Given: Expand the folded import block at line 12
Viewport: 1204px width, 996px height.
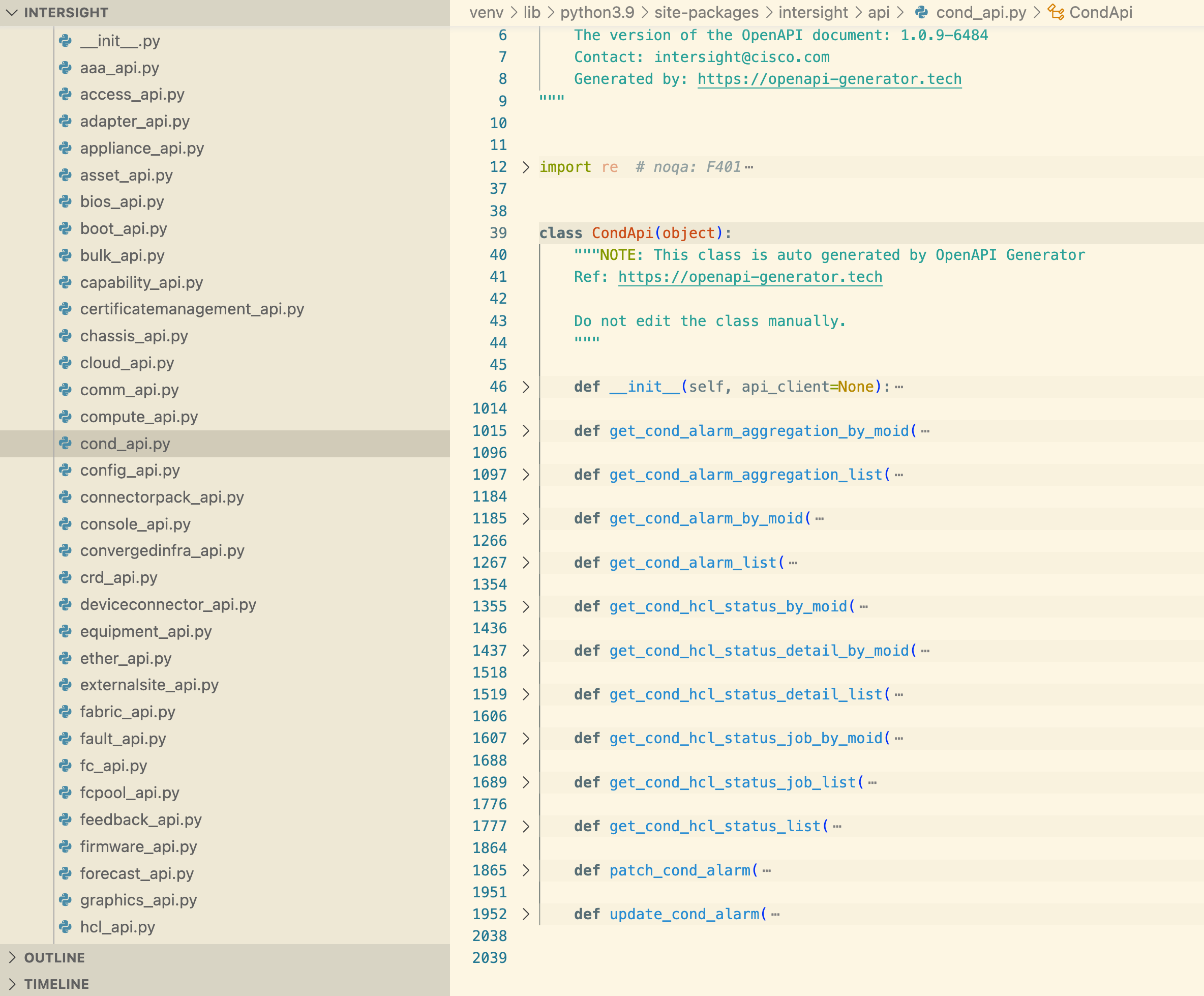Looking at the screenshot, I should tap(526, 167).
